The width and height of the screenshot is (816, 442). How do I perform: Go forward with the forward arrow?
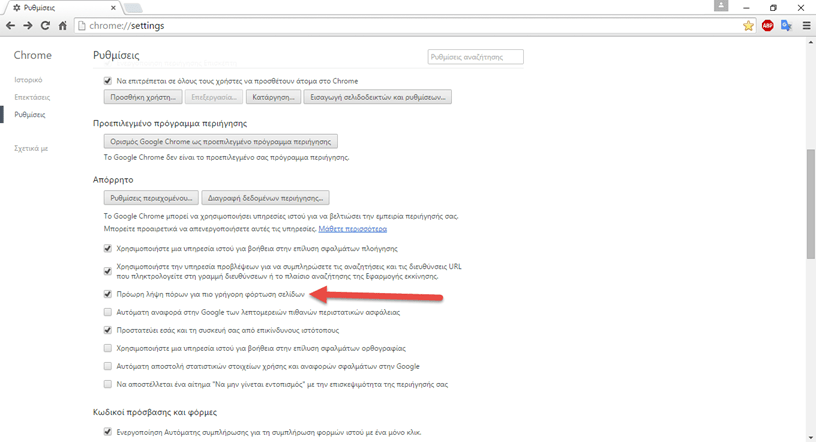tap(28, 26)
